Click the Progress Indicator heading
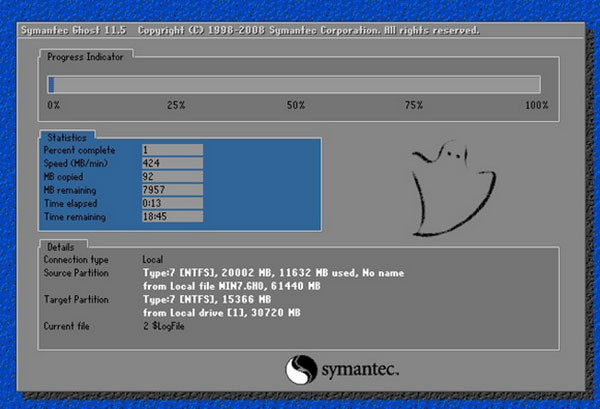Image resolution: width=600 pixels, height=409 pixels. click(x=84, y=58)
